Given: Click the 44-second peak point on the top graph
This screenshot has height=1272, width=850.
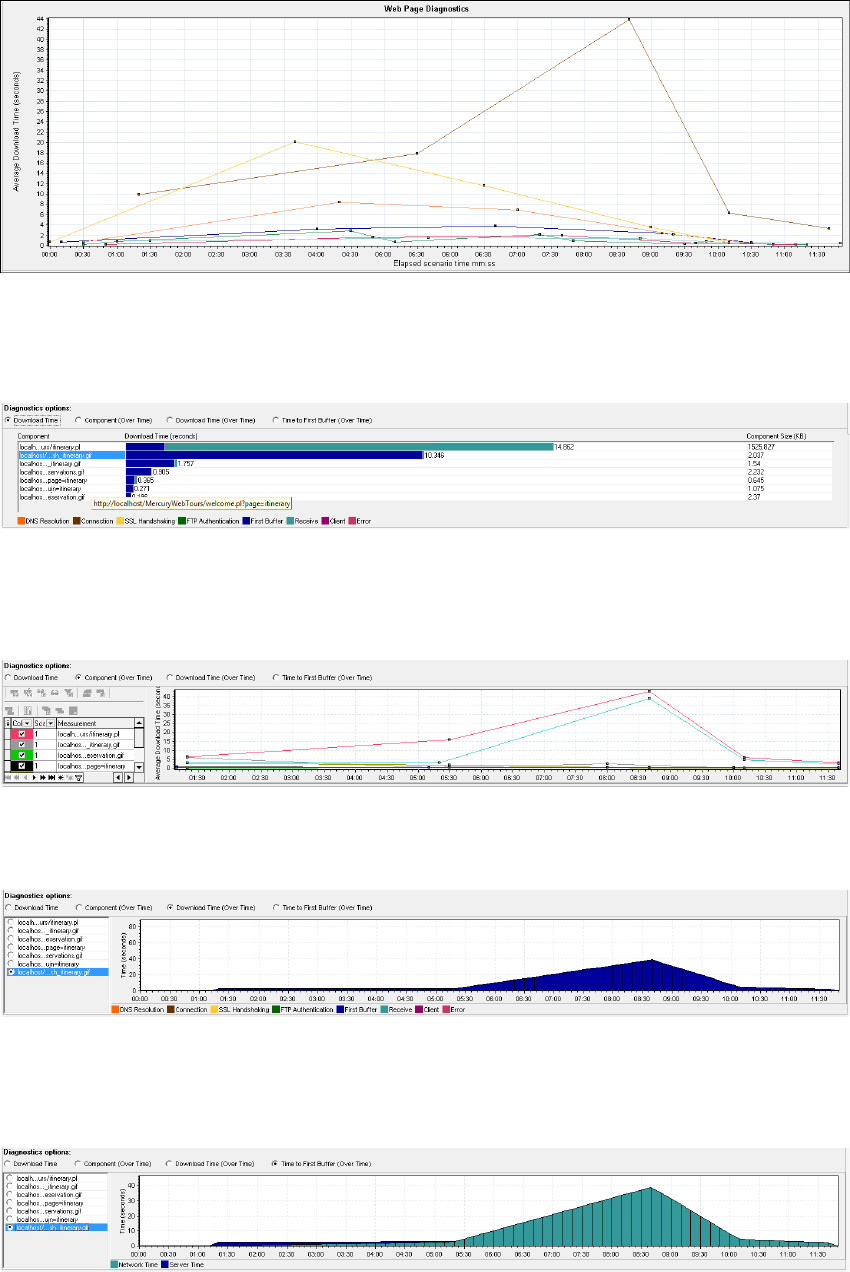Looking at the screenshot, I should click(629, 19).
